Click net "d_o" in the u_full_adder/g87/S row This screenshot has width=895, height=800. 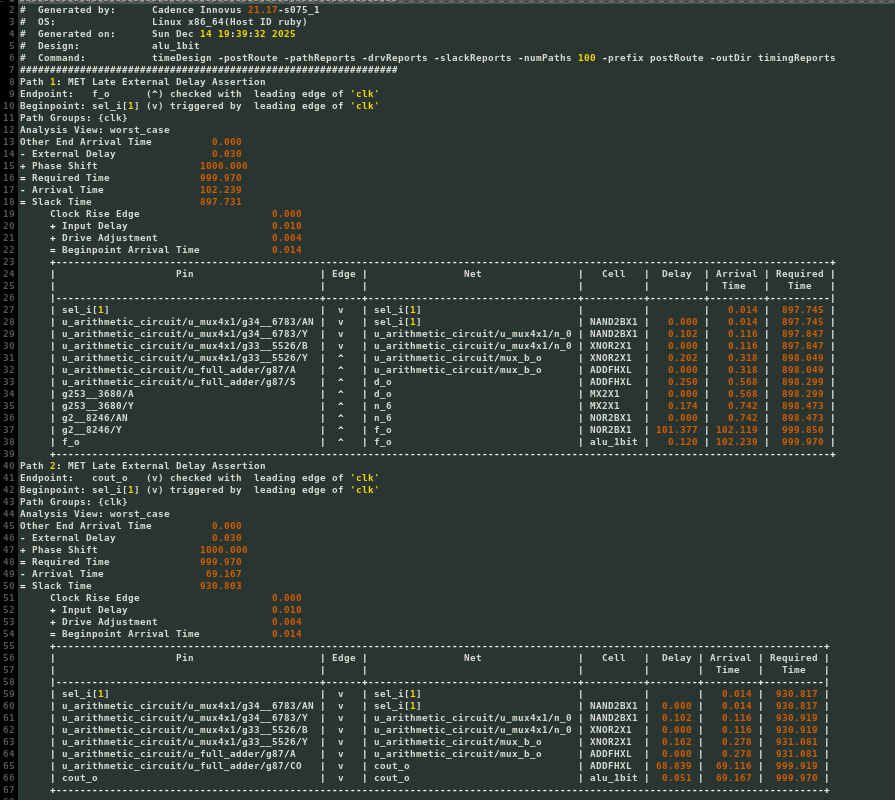tap(382, 381)
